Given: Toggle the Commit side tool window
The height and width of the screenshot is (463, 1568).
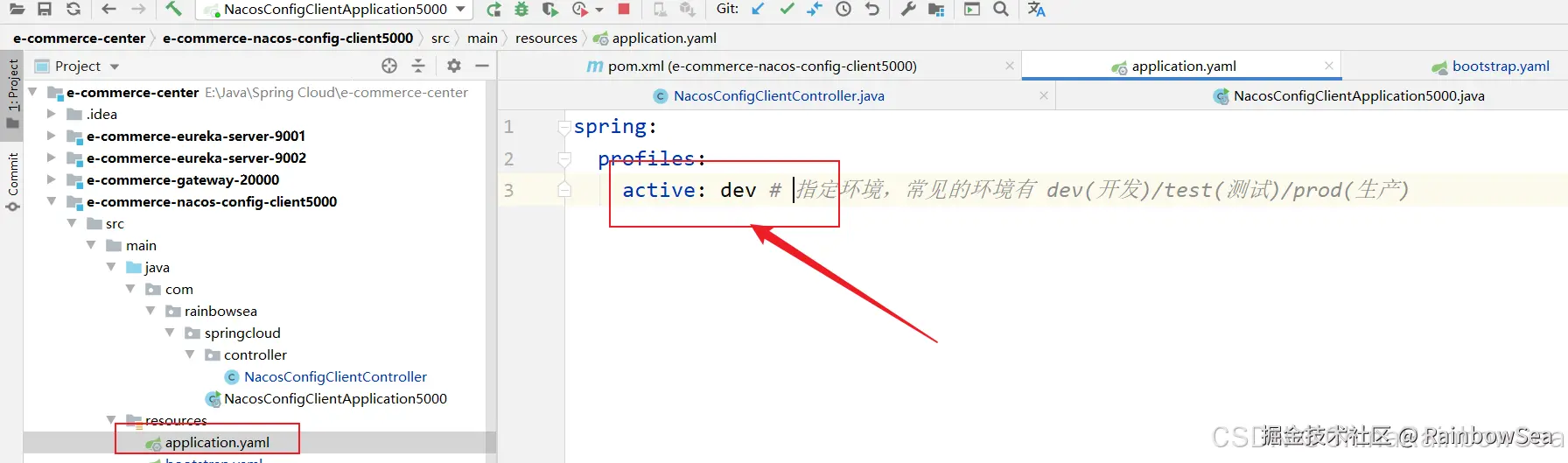Looking at the screenshot, I should pos(12,182).
